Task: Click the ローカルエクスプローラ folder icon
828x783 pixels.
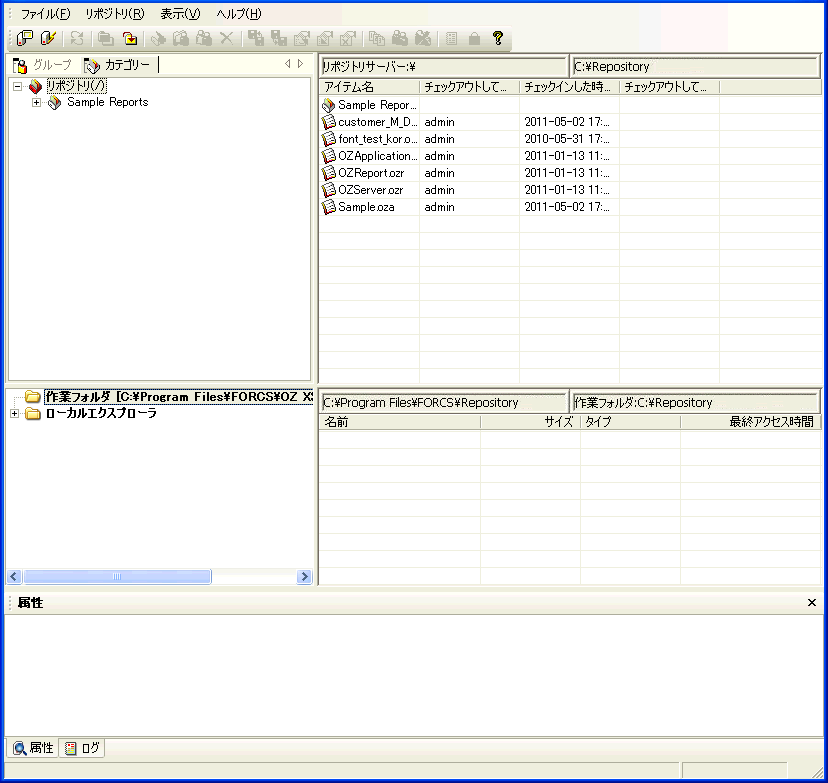Action: pos(33,413)
